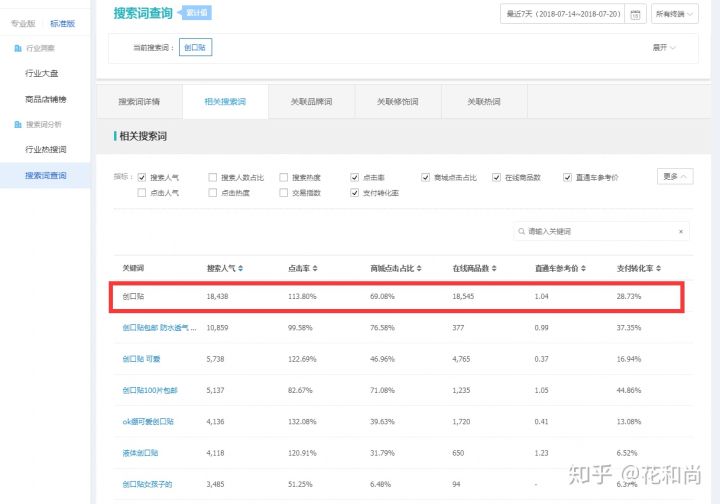Expand the 展开 panel toggle
Image resolution: width=720 pixels, height=504 pixels.
pyautogui.click(x=664, y=47)
